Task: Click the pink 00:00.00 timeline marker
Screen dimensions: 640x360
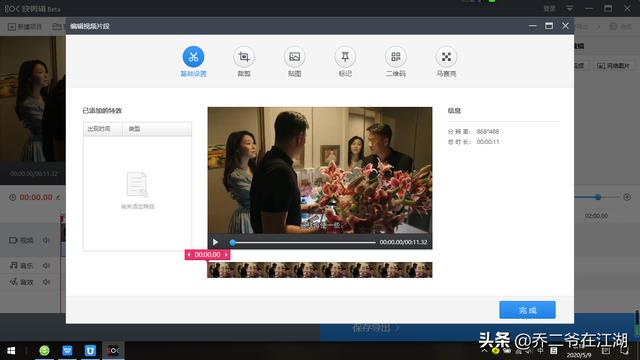Action: (207, 255)
